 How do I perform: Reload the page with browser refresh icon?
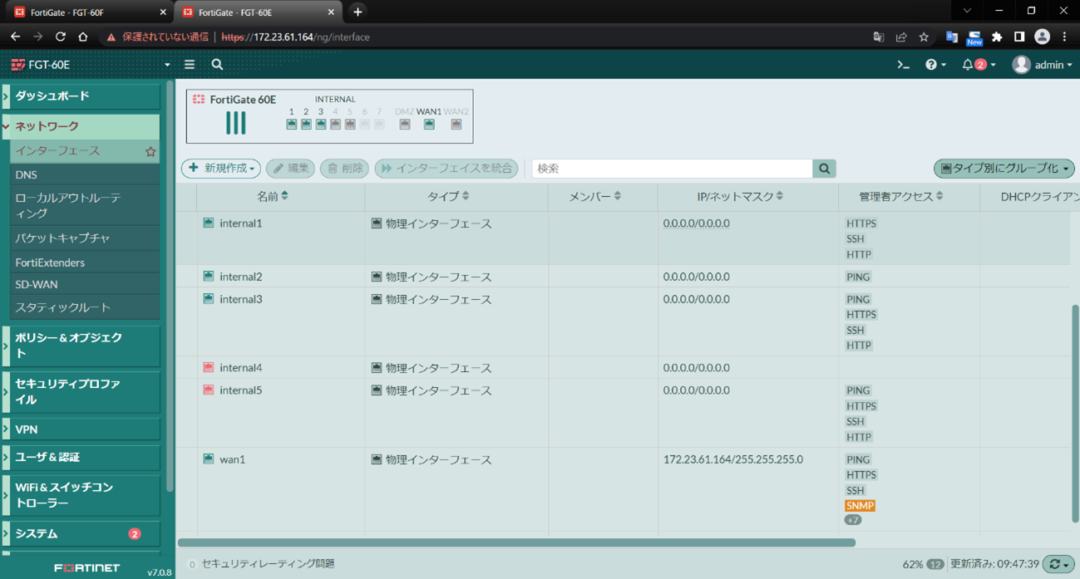(61, 37)
